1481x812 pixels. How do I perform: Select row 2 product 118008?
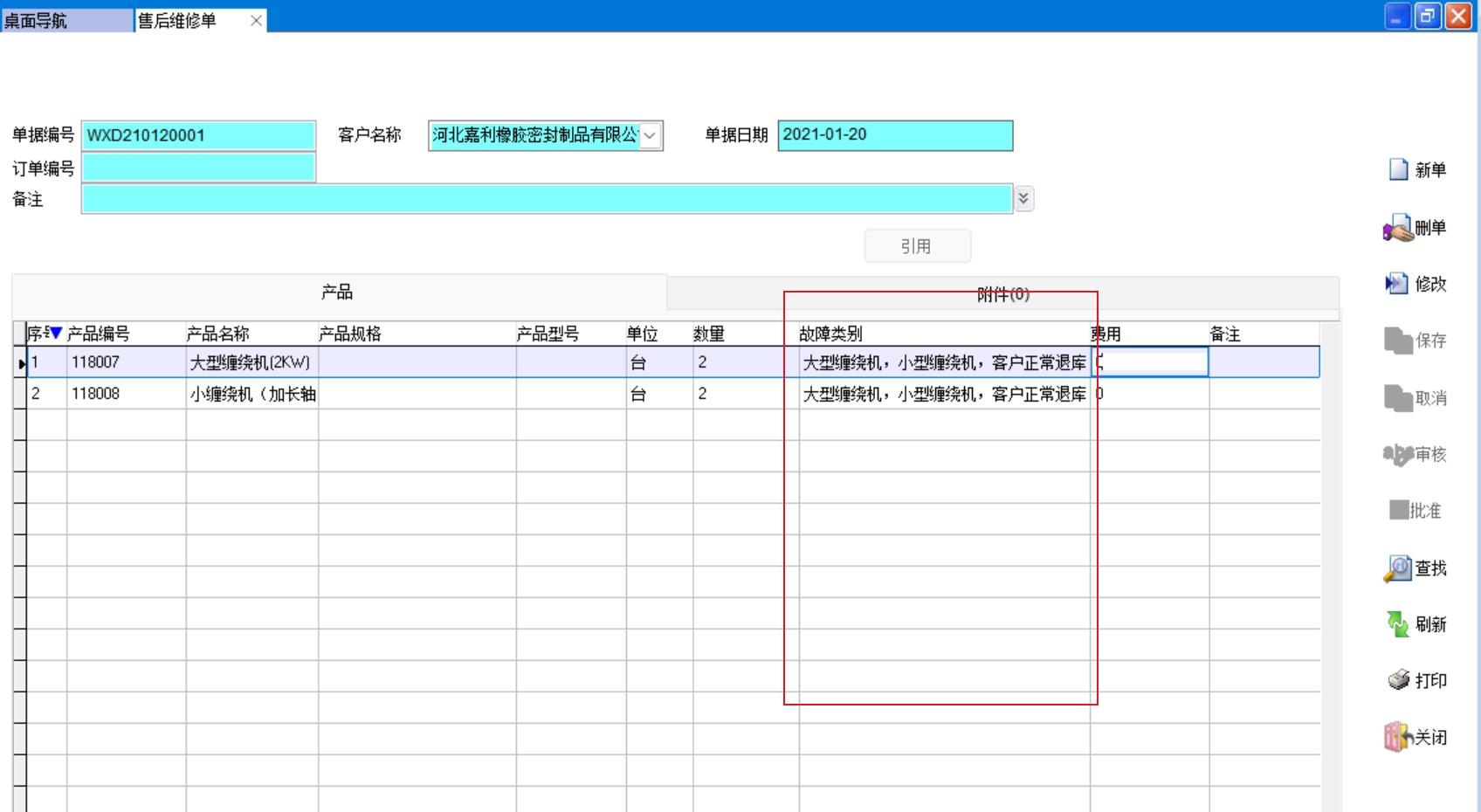click(x=95, y=394)
